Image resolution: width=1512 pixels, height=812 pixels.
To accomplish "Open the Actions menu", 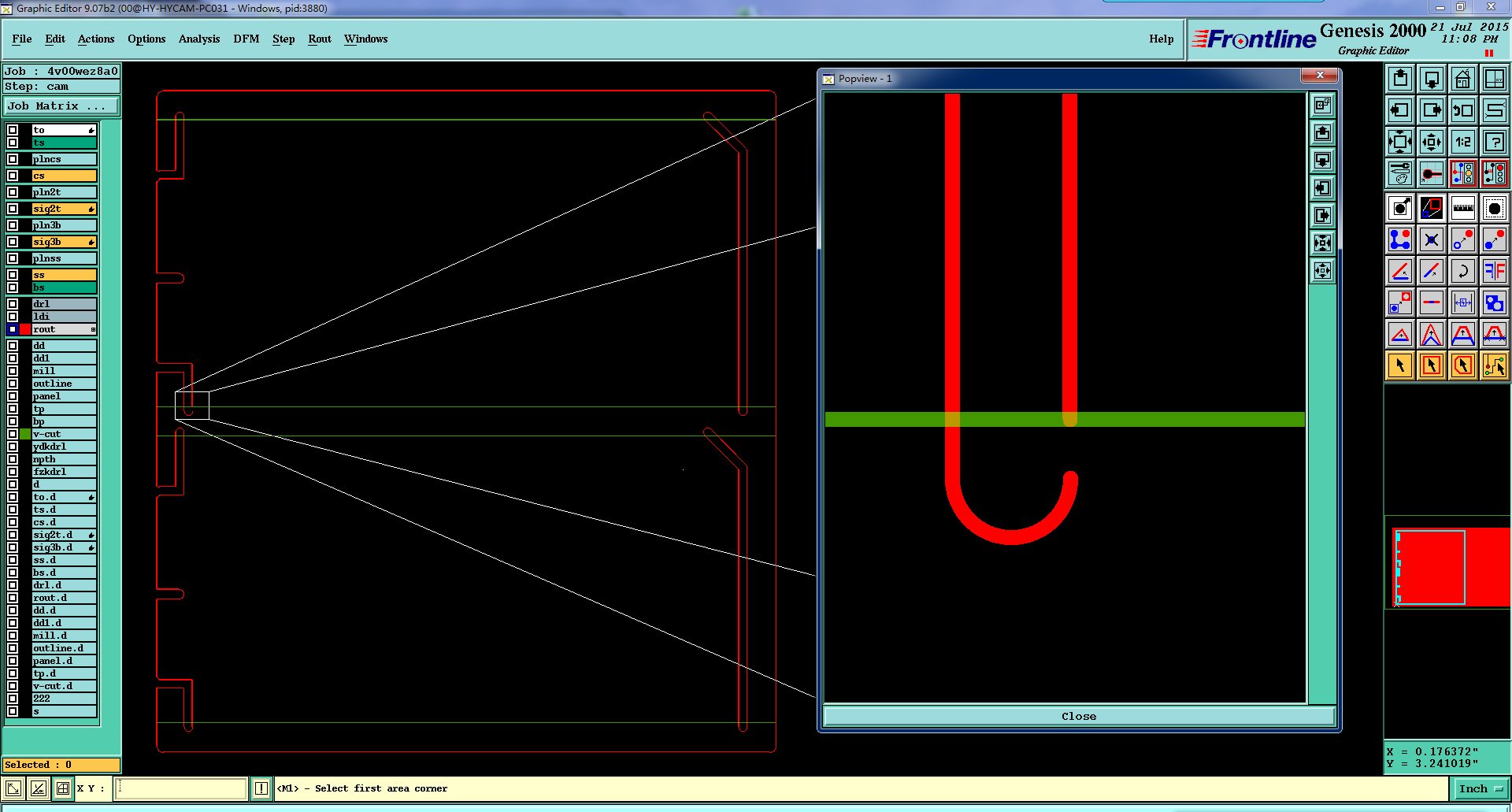I will tap(96, 39).
